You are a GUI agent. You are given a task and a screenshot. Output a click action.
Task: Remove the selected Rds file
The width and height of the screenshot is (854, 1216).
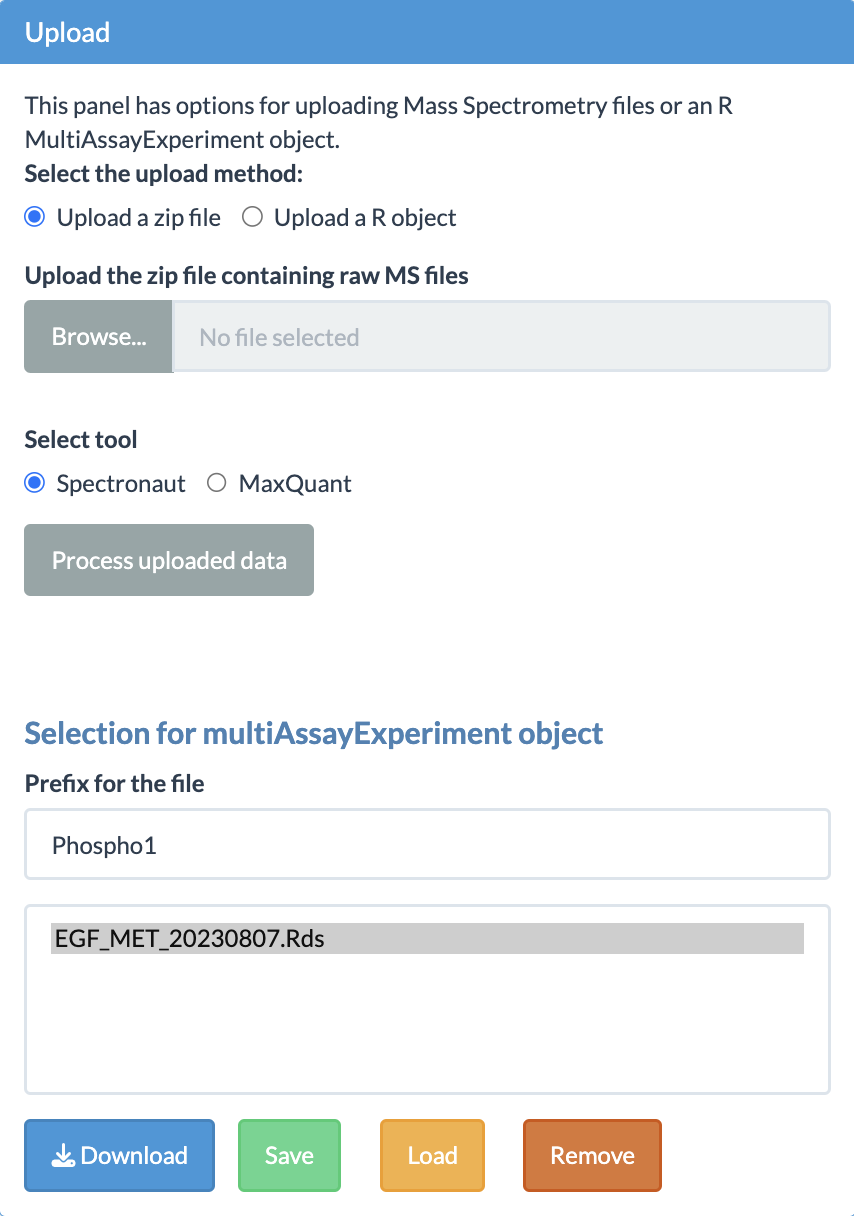tap(592, 1156)
